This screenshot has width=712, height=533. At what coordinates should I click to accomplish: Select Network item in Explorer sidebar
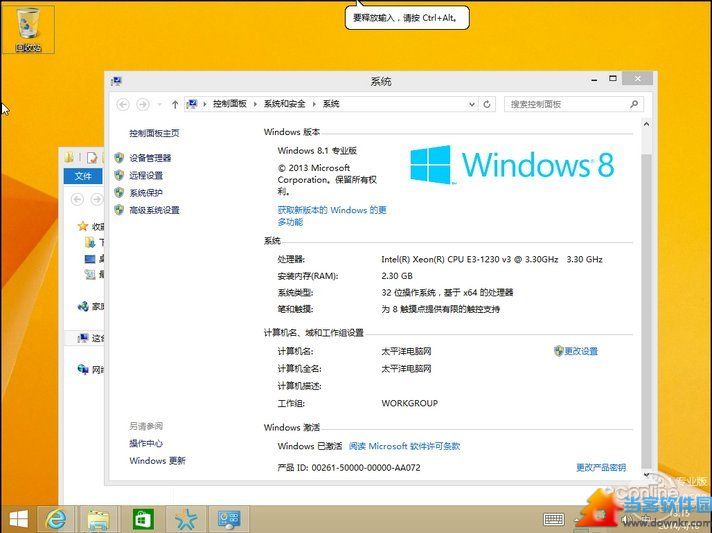pyautogui.click(x=91, y=370)
